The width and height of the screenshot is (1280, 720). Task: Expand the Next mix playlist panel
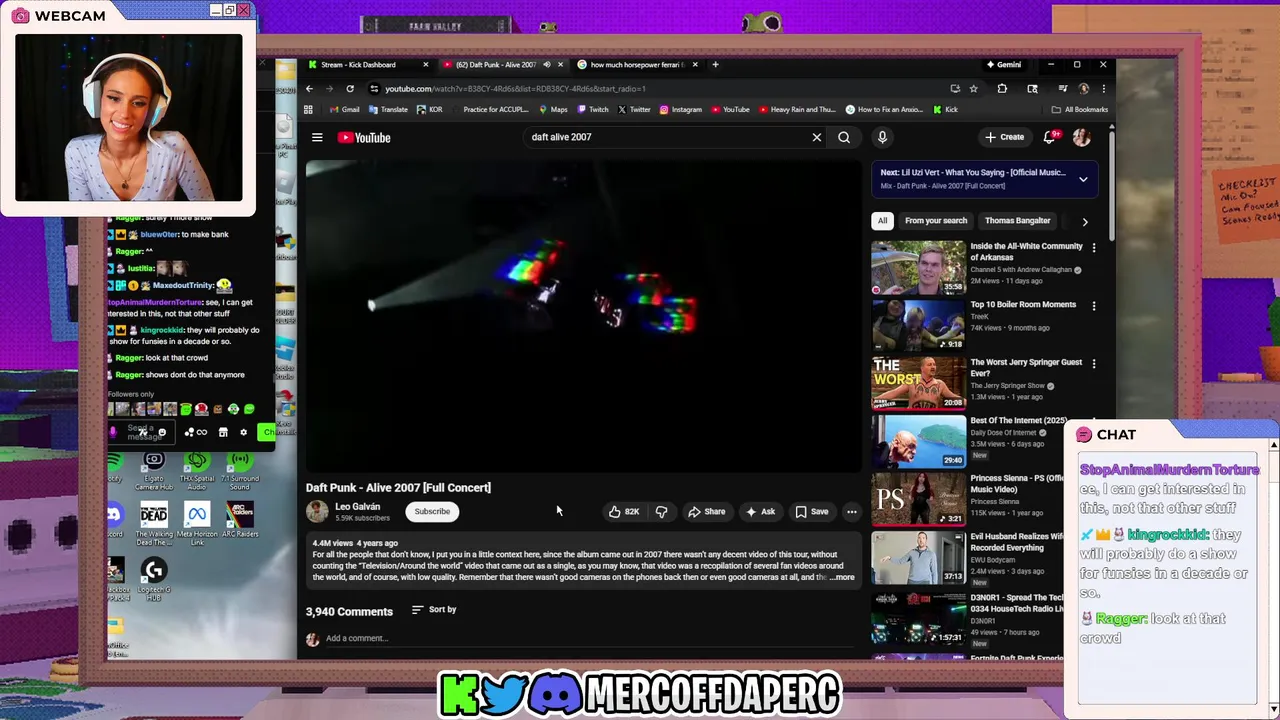pyautogui.click(x=1083, y=179)
